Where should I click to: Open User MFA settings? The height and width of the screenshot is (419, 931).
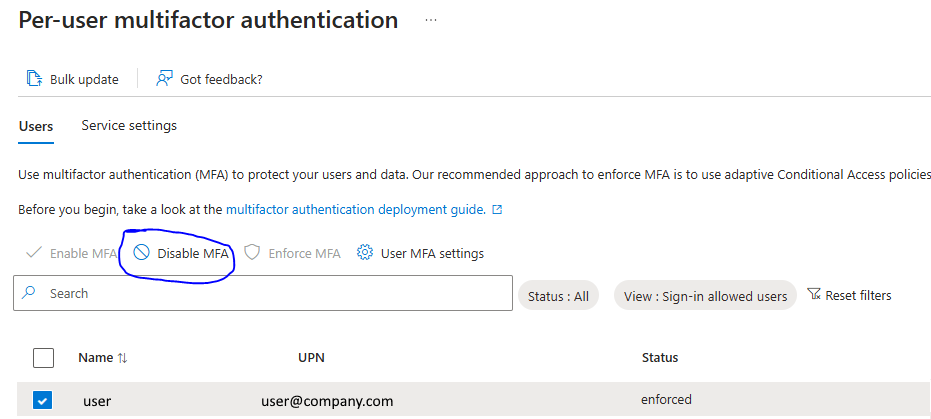click(420, 253)
